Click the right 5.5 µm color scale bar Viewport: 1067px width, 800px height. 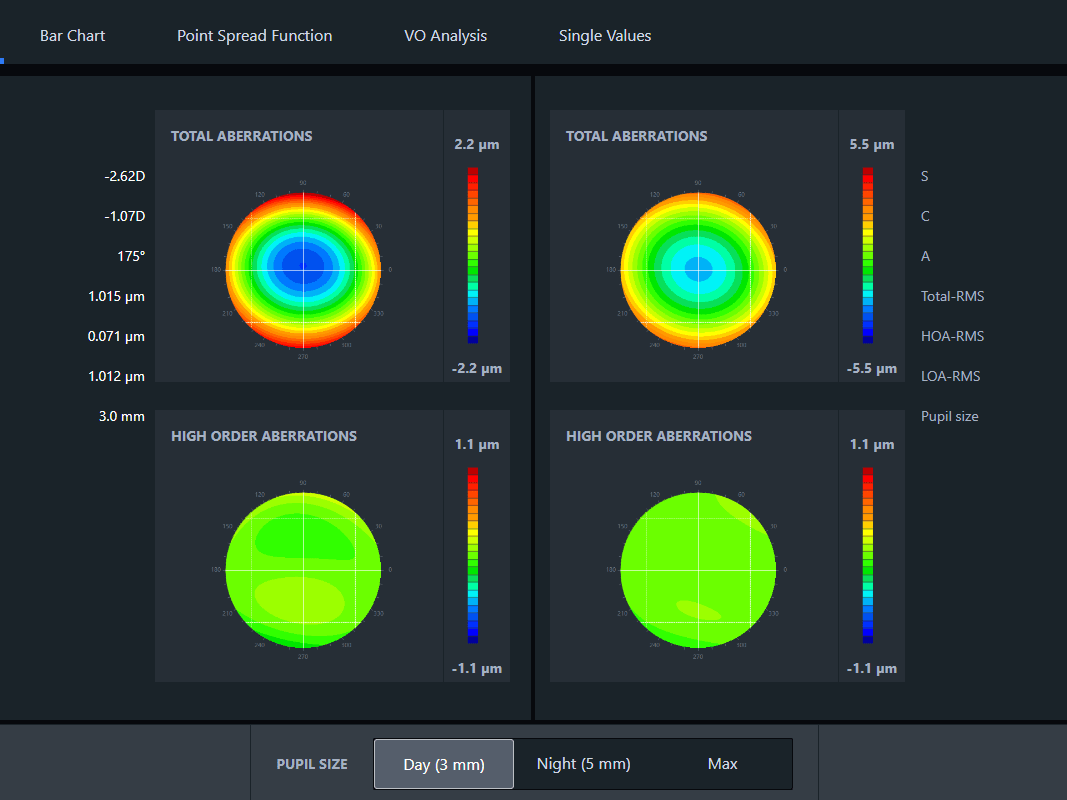point(868,256)
